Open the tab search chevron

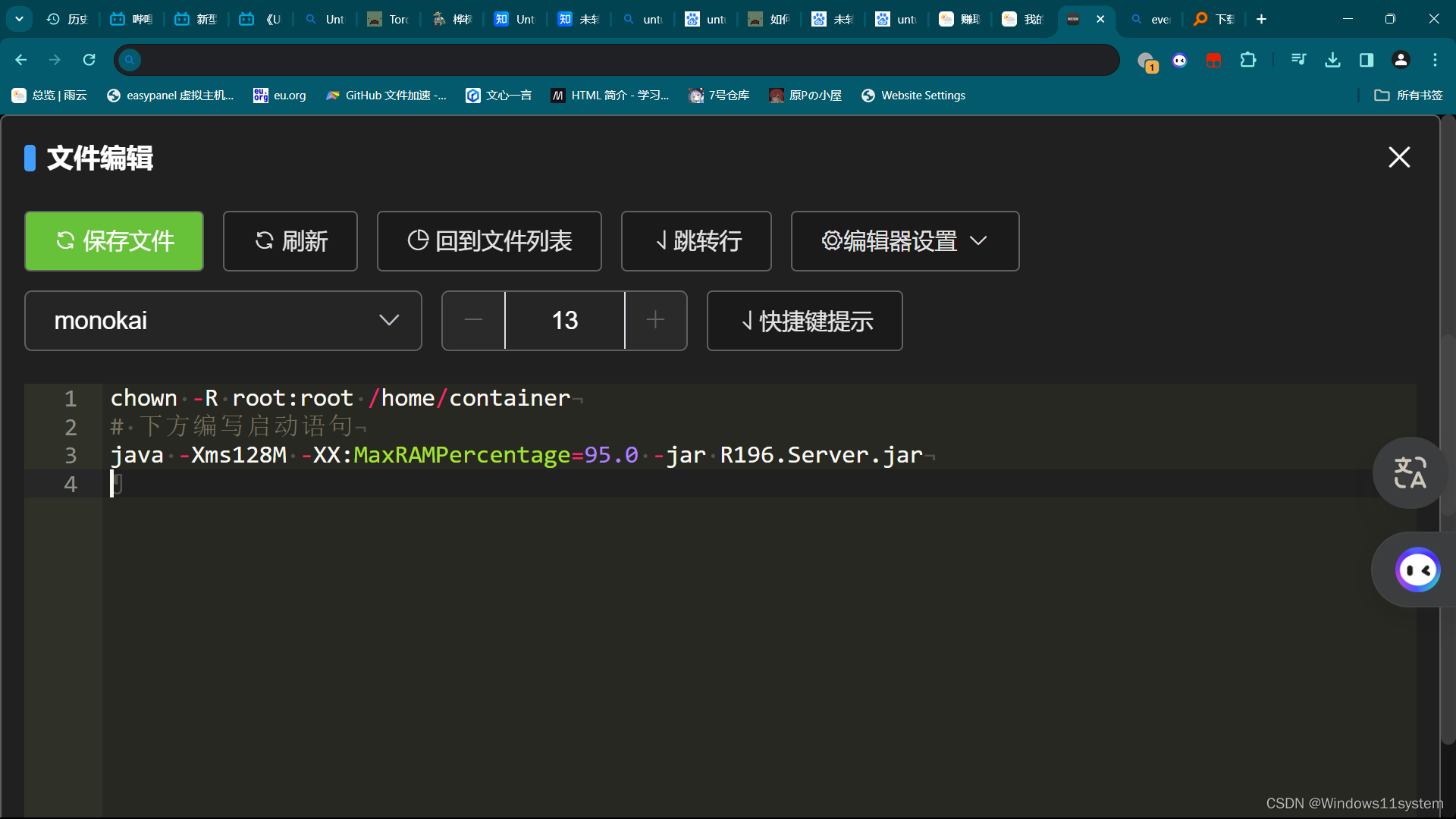tap(19, 18)
